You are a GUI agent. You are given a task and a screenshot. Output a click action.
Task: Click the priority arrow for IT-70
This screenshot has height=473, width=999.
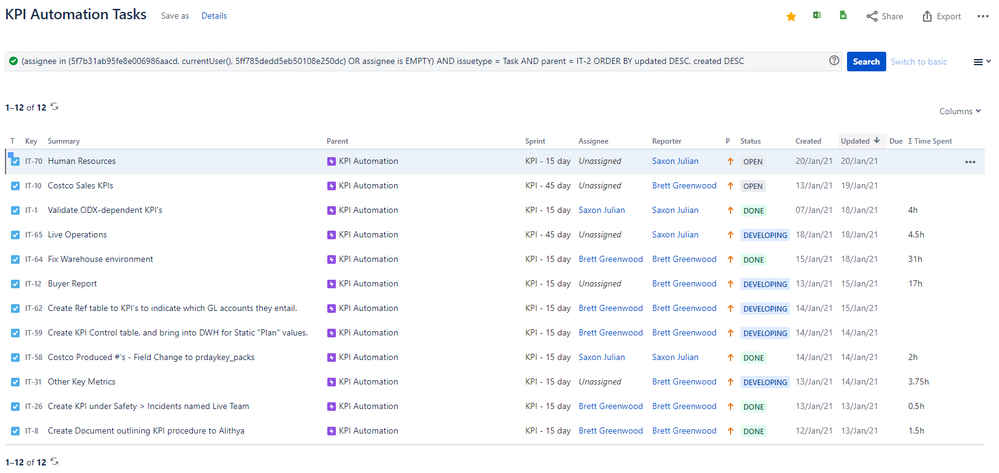pos(730,162)
